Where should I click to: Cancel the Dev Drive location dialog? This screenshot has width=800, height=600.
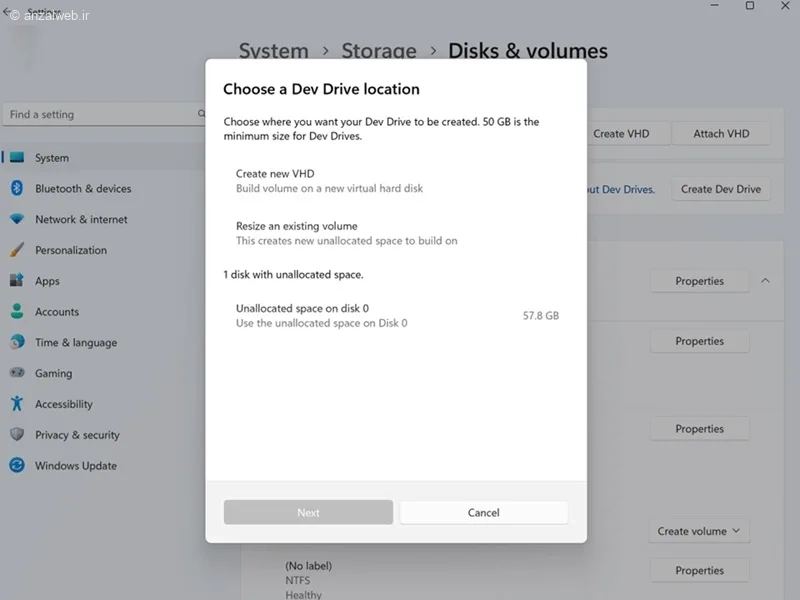coord(484,512)
